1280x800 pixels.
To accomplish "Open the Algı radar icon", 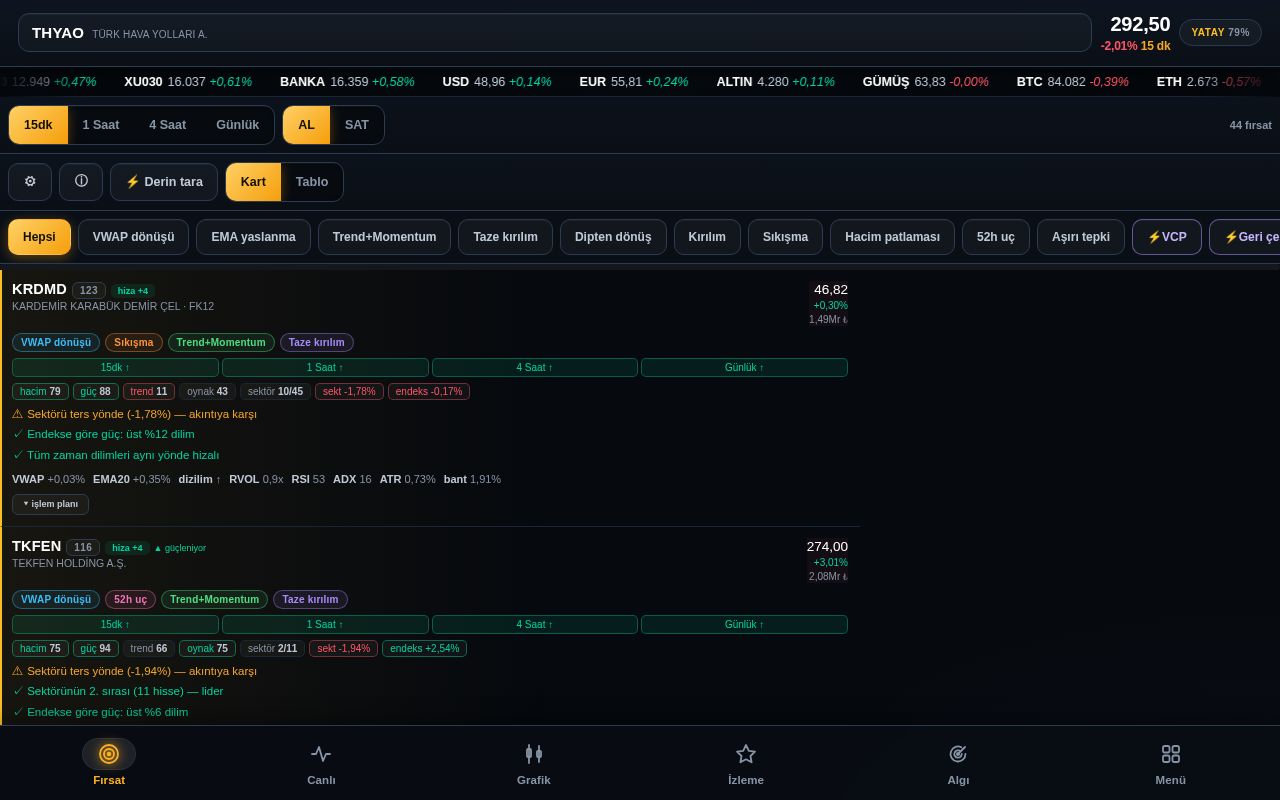I will click(958, 754).
